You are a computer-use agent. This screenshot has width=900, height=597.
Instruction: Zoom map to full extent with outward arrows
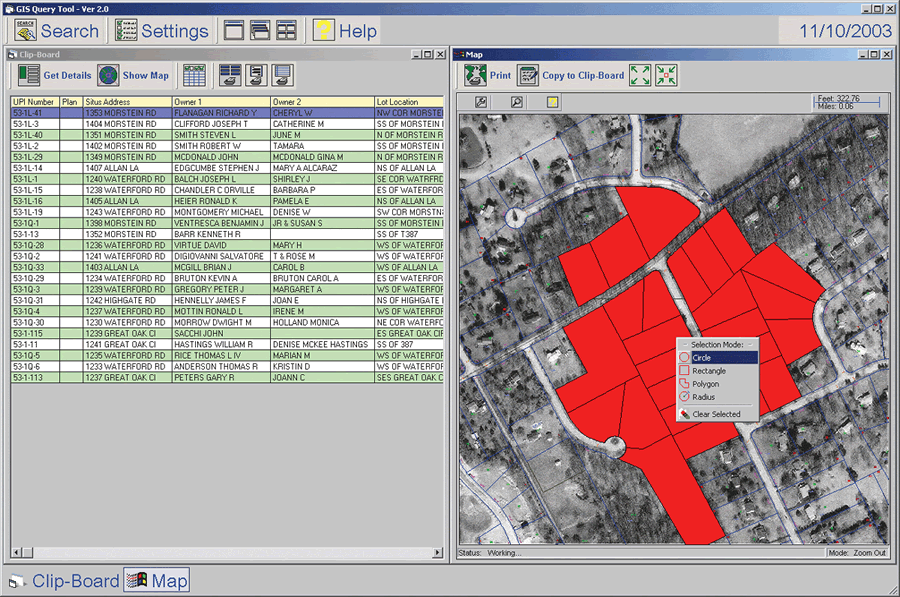point(640,75)
